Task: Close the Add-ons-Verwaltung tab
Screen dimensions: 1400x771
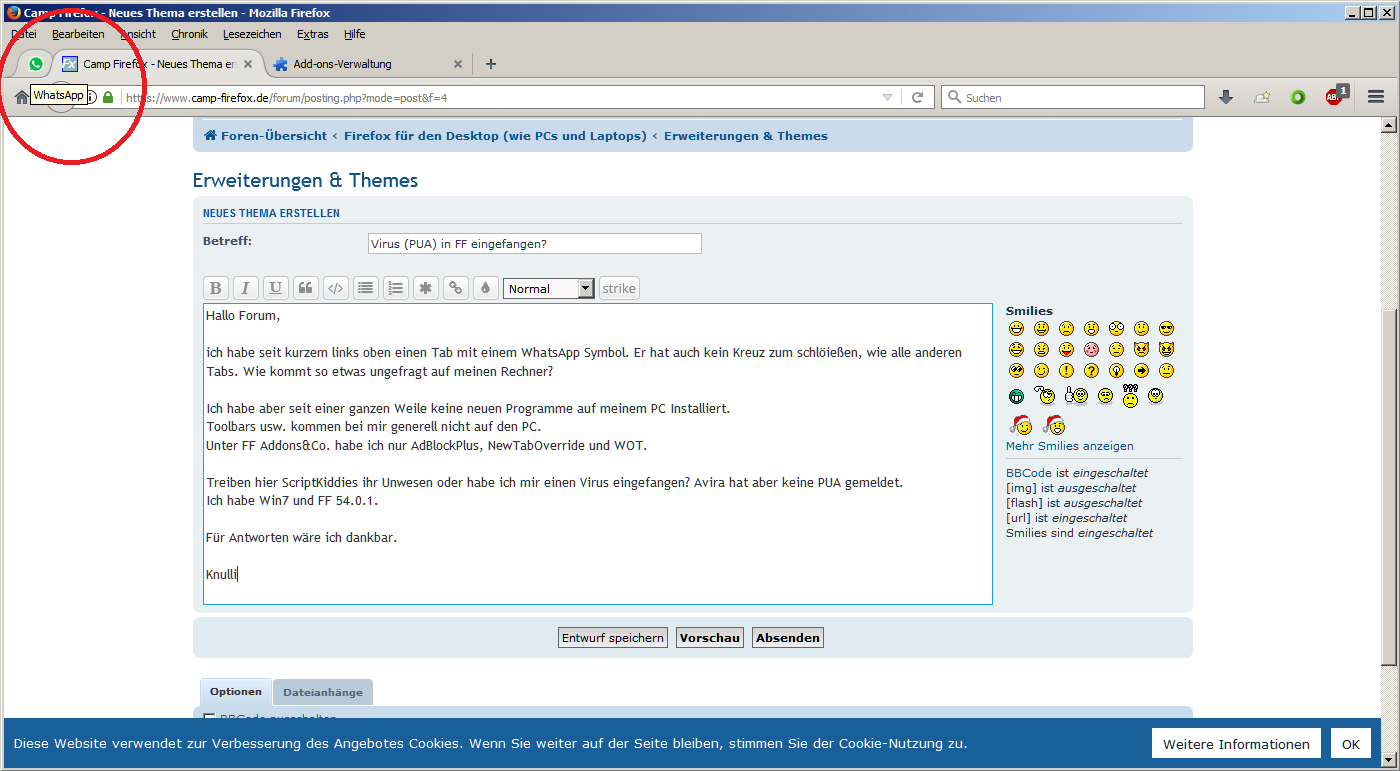Action: (x=458, y=64)
